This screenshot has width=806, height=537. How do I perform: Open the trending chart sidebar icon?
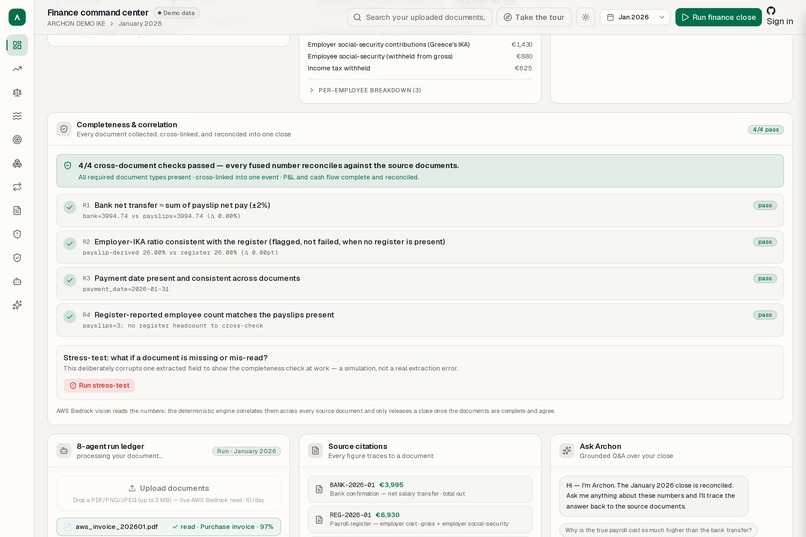pos(17,69)
